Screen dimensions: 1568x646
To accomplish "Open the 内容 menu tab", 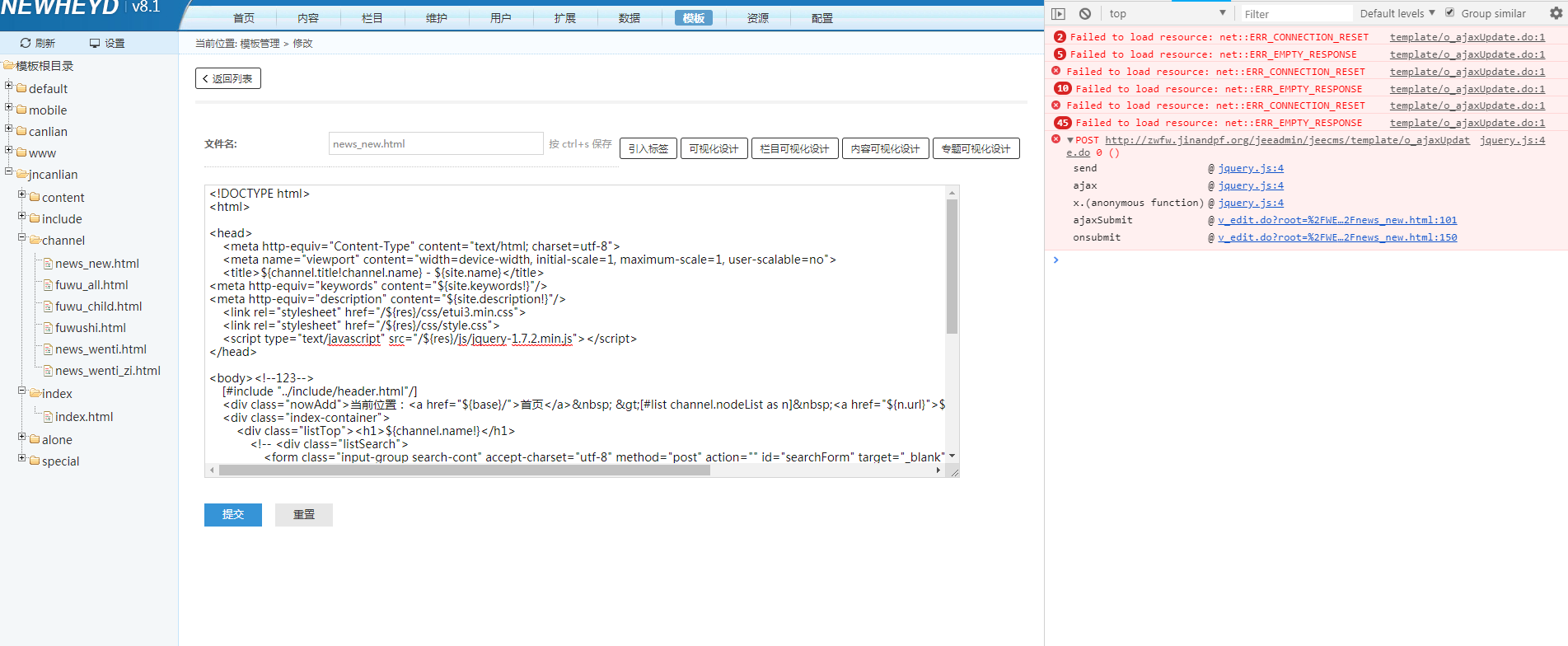I will click(308, 18).
